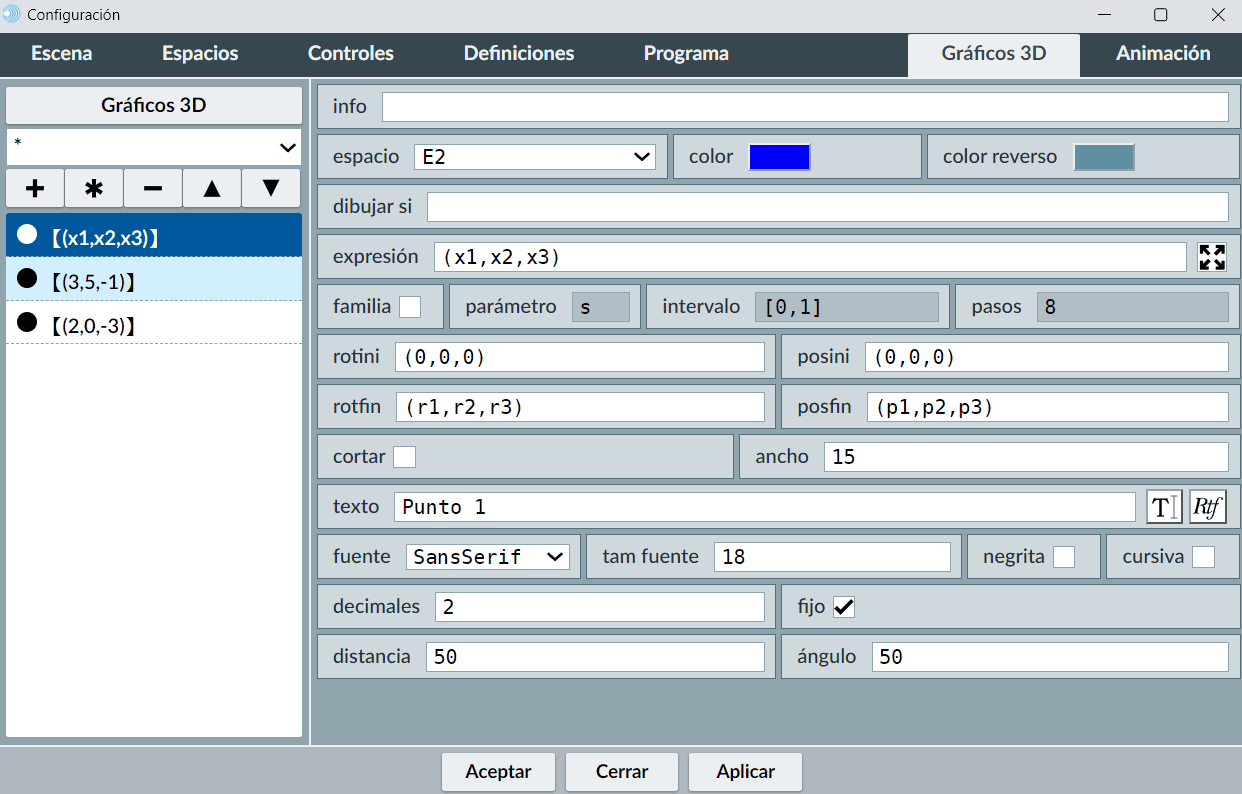This screenshot has height=794, width=1242.
Task: Click the asterisk duplicate graphic icon
Action: tap(94, 188)
